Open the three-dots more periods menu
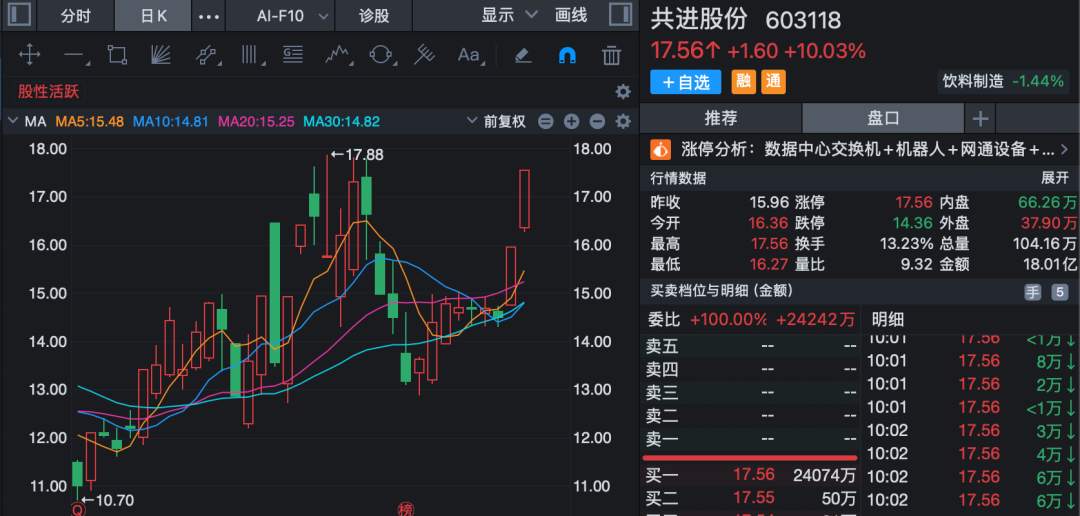 tap(209, 16)
